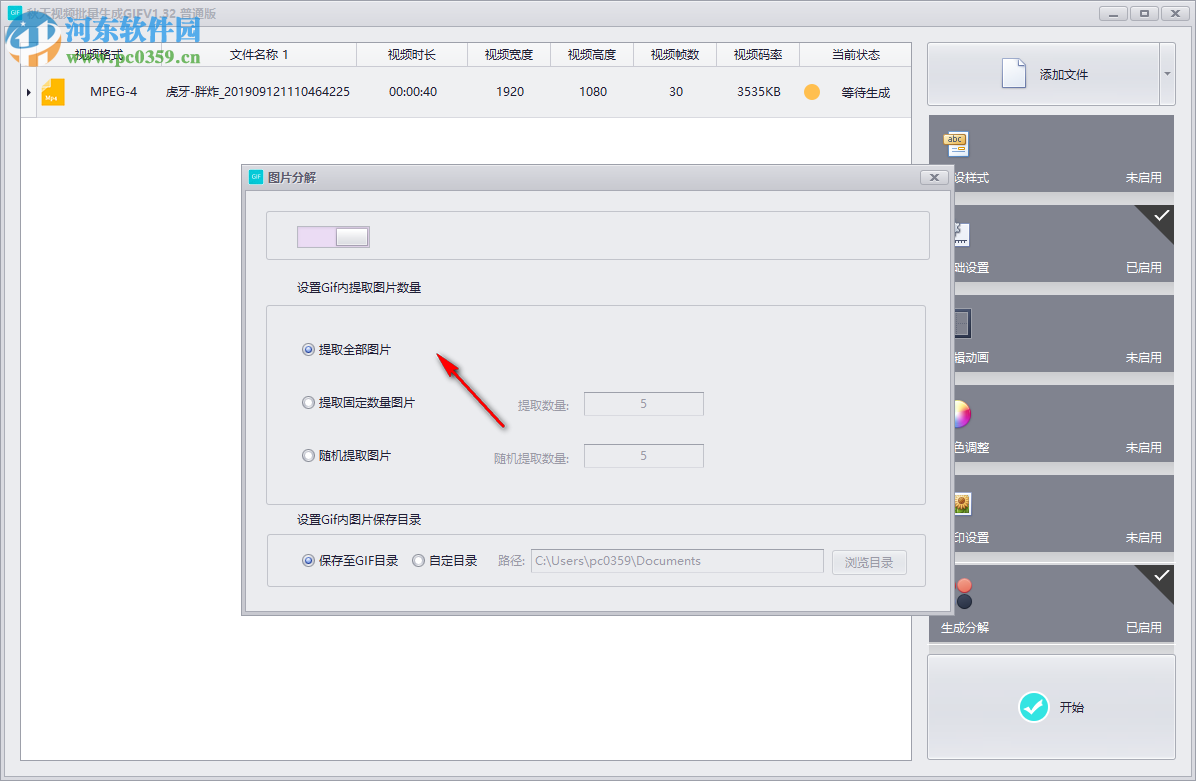Click the 添加文件 add file button
Screen dimensions: 1196x781
[x=1043, y=74]
